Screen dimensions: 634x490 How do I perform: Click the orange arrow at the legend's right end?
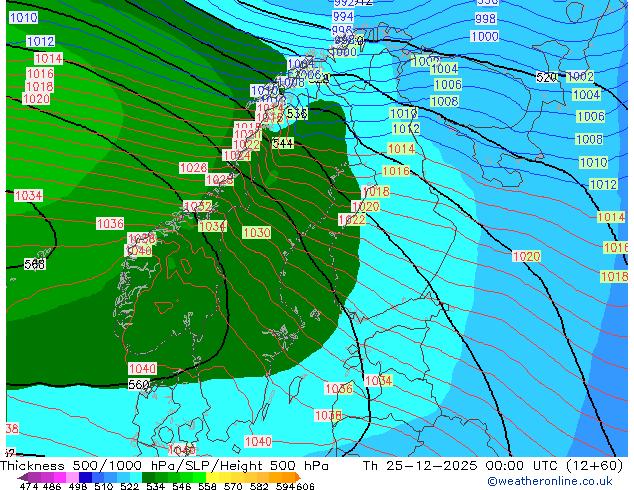click(298, 477)
